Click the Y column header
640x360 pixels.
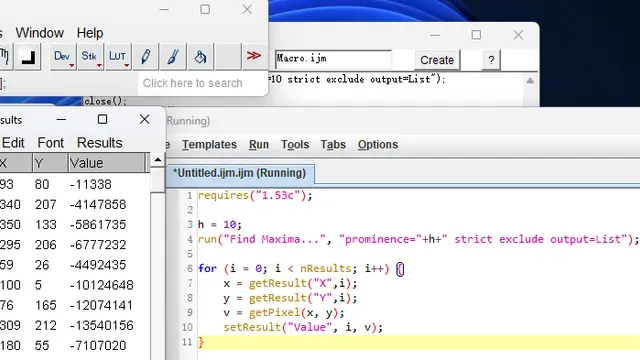click(50, 163)
